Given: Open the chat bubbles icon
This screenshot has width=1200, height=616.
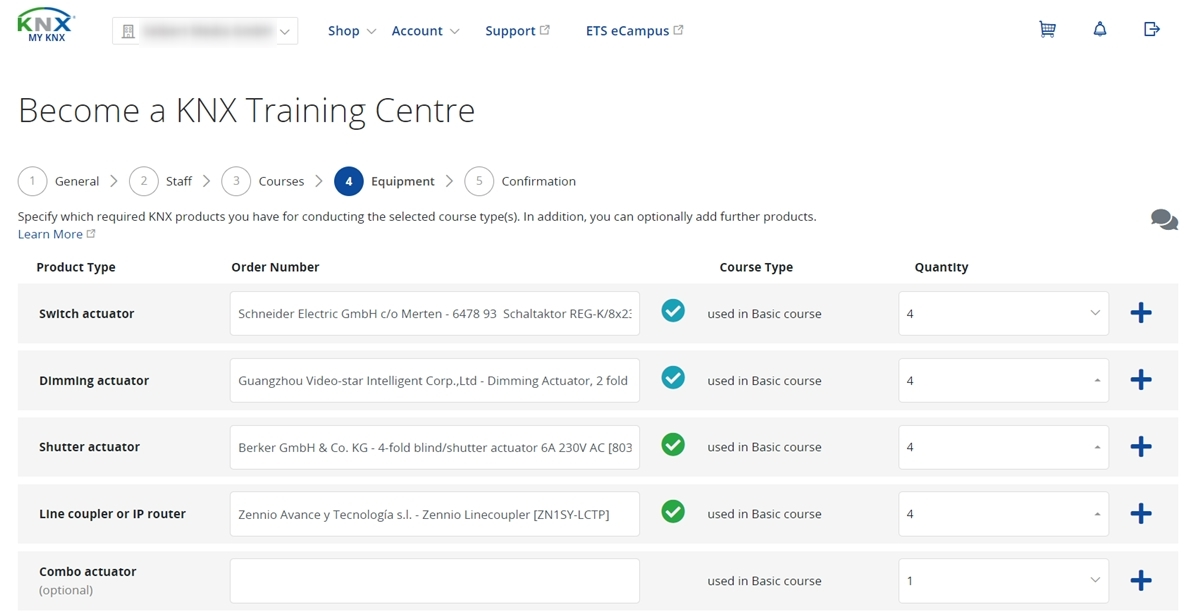Looking at the screenshot, I should coord(1164,220).
